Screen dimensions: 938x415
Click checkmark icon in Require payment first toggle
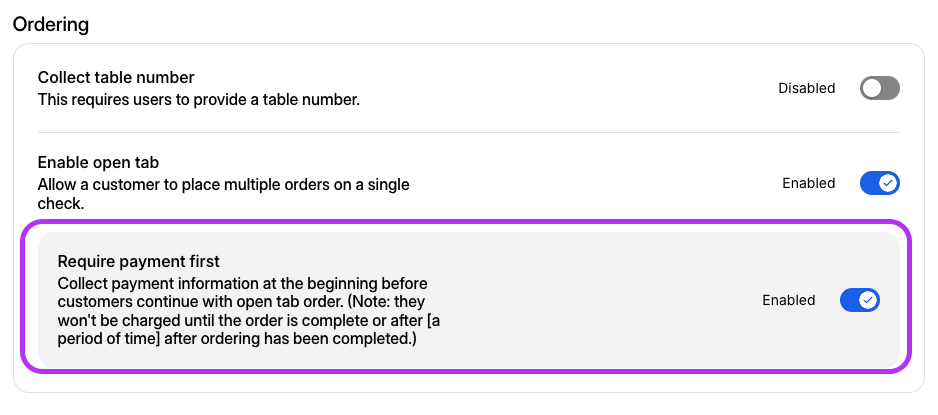[x=868, y=300]
